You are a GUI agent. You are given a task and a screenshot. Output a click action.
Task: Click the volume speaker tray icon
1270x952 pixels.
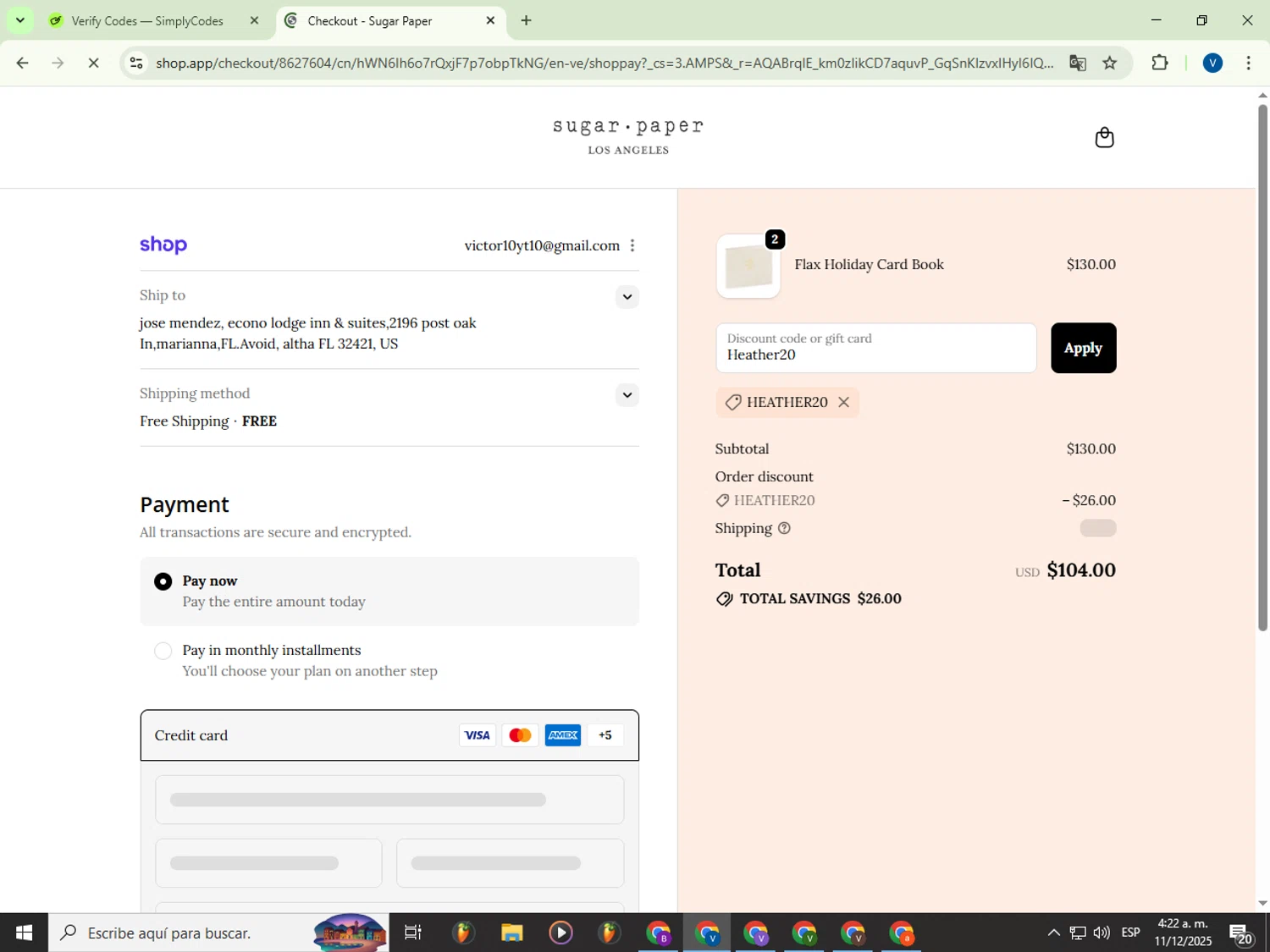click(x=1101, y=933)
